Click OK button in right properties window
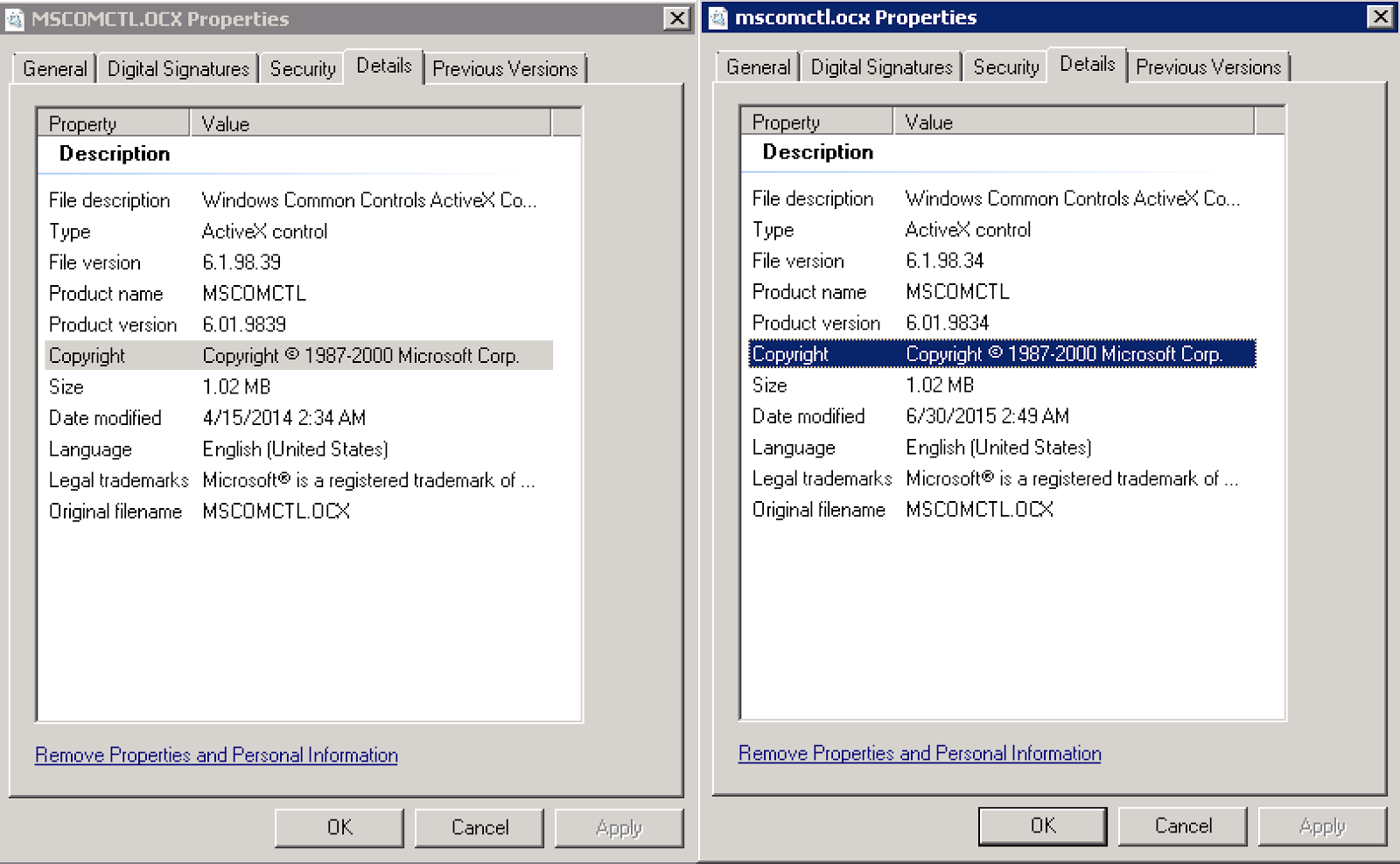Viewport: 1400px width, 864px height. point(1042,826)
